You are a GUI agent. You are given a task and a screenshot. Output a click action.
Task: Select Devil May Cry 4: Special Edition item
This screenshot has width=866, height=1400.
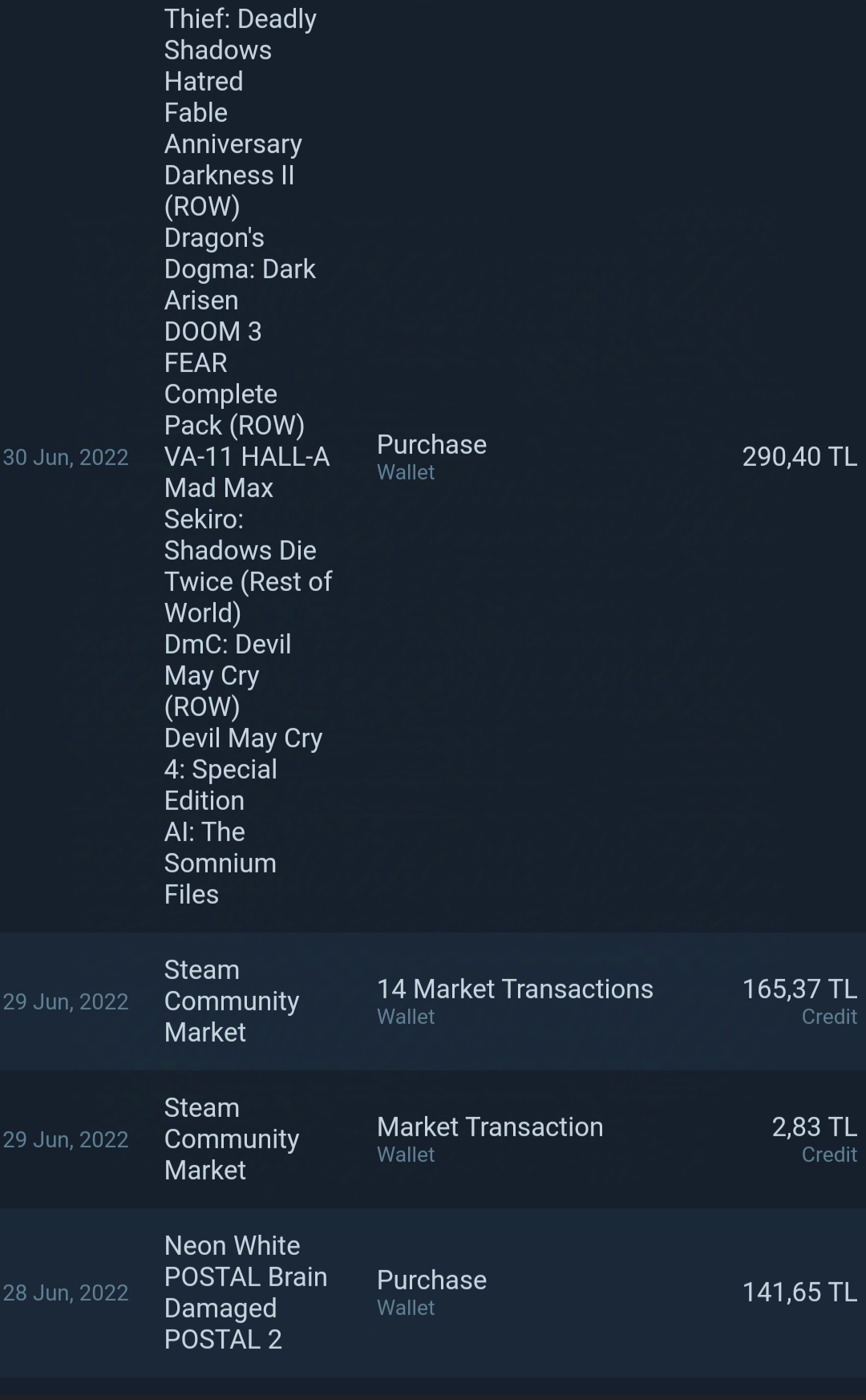(x=243, y=769)
